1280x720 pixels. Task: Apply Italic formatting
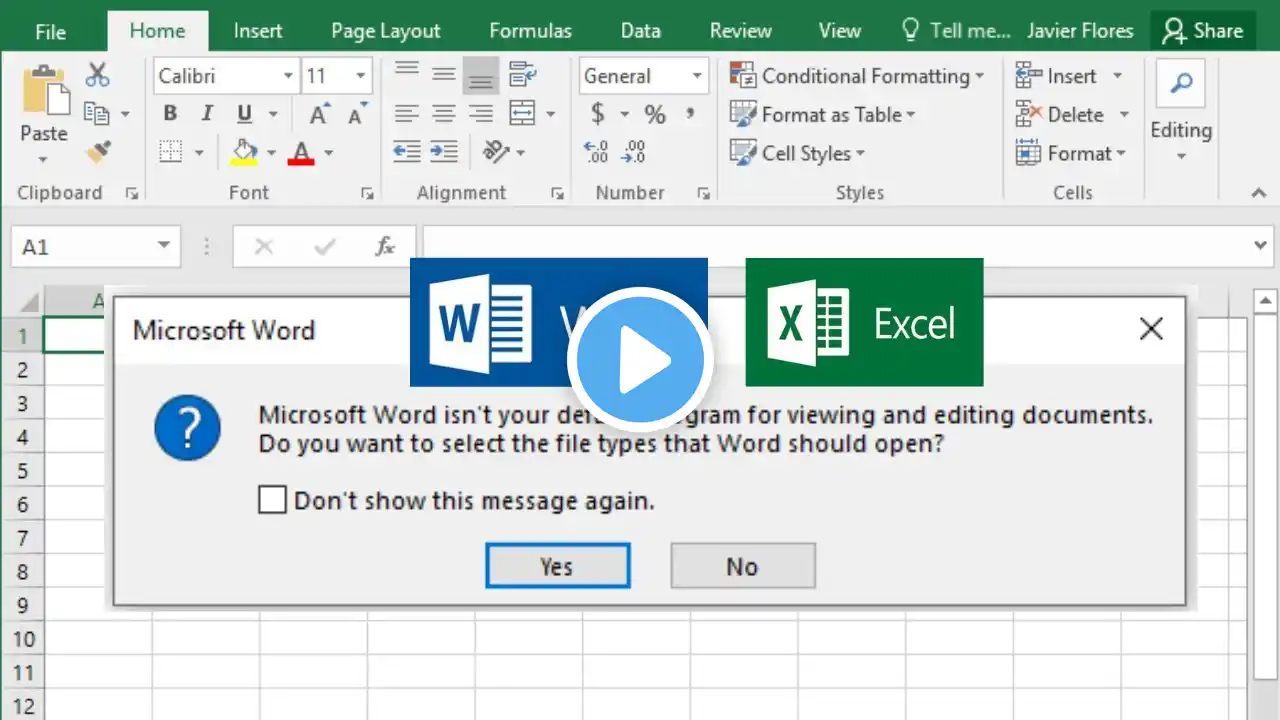tap(207, 114)
